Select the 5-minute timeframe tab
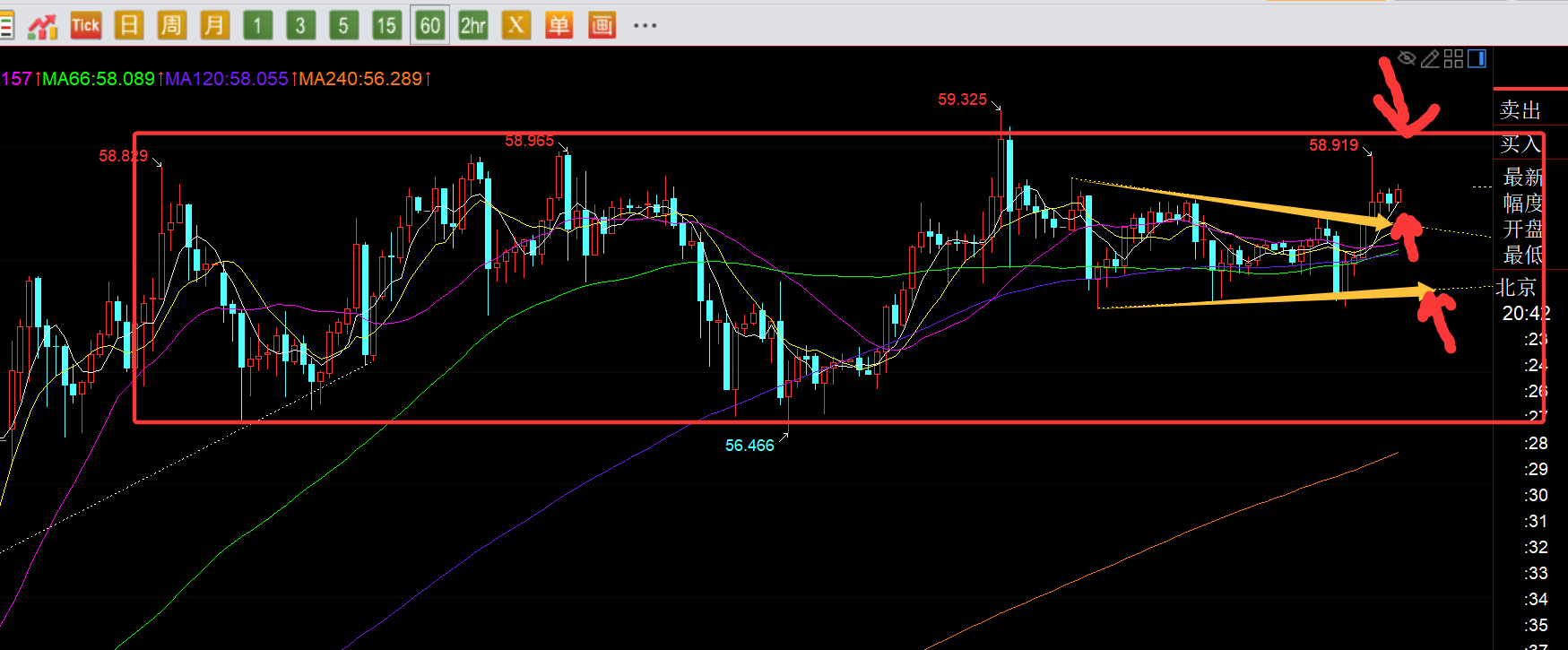The image size is (1568, 650). (x=343, y=25)
